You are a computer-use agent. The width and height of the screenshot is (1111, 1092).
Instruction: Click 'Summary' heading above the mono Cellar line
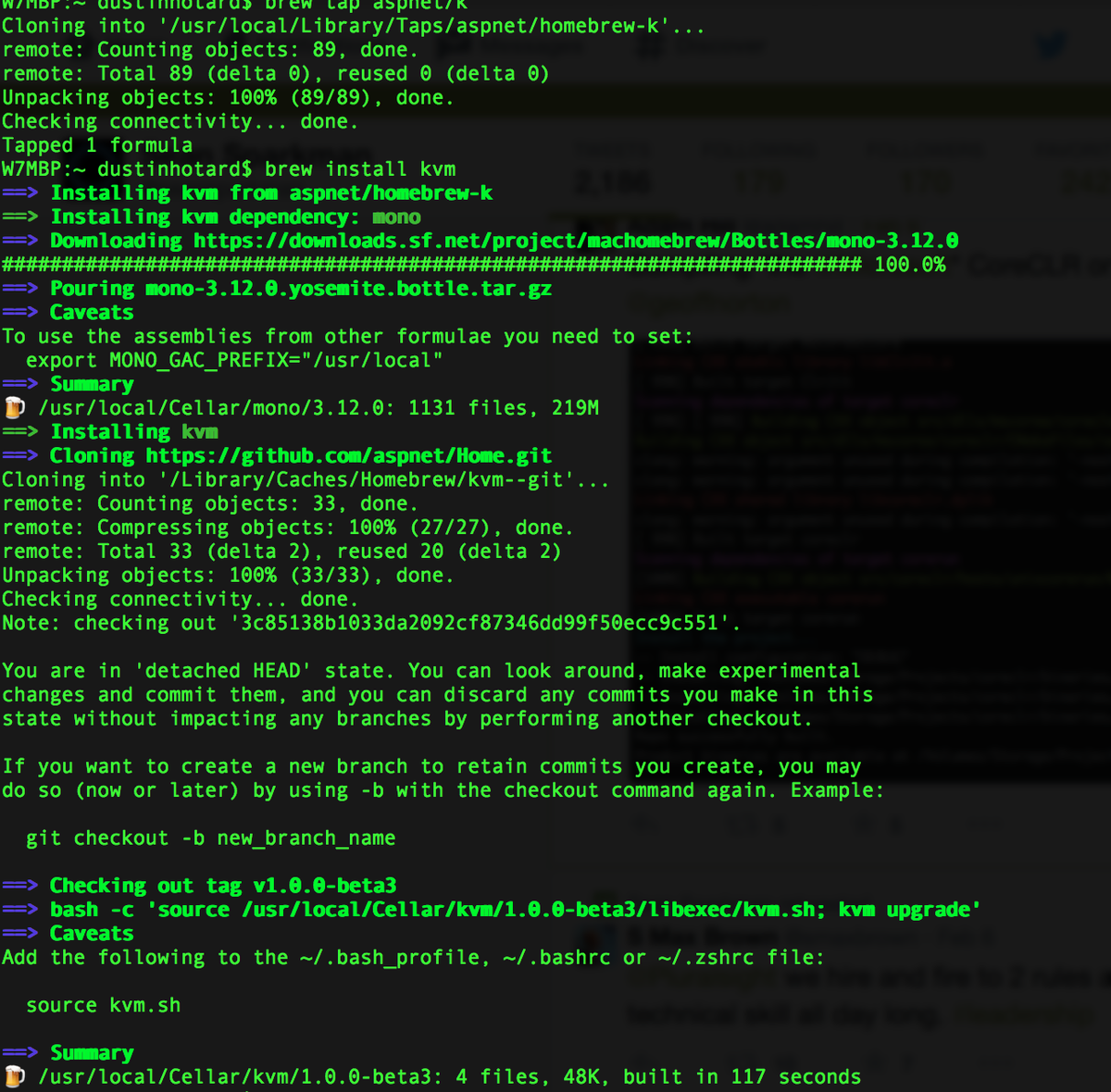click(x=92, y=384)
